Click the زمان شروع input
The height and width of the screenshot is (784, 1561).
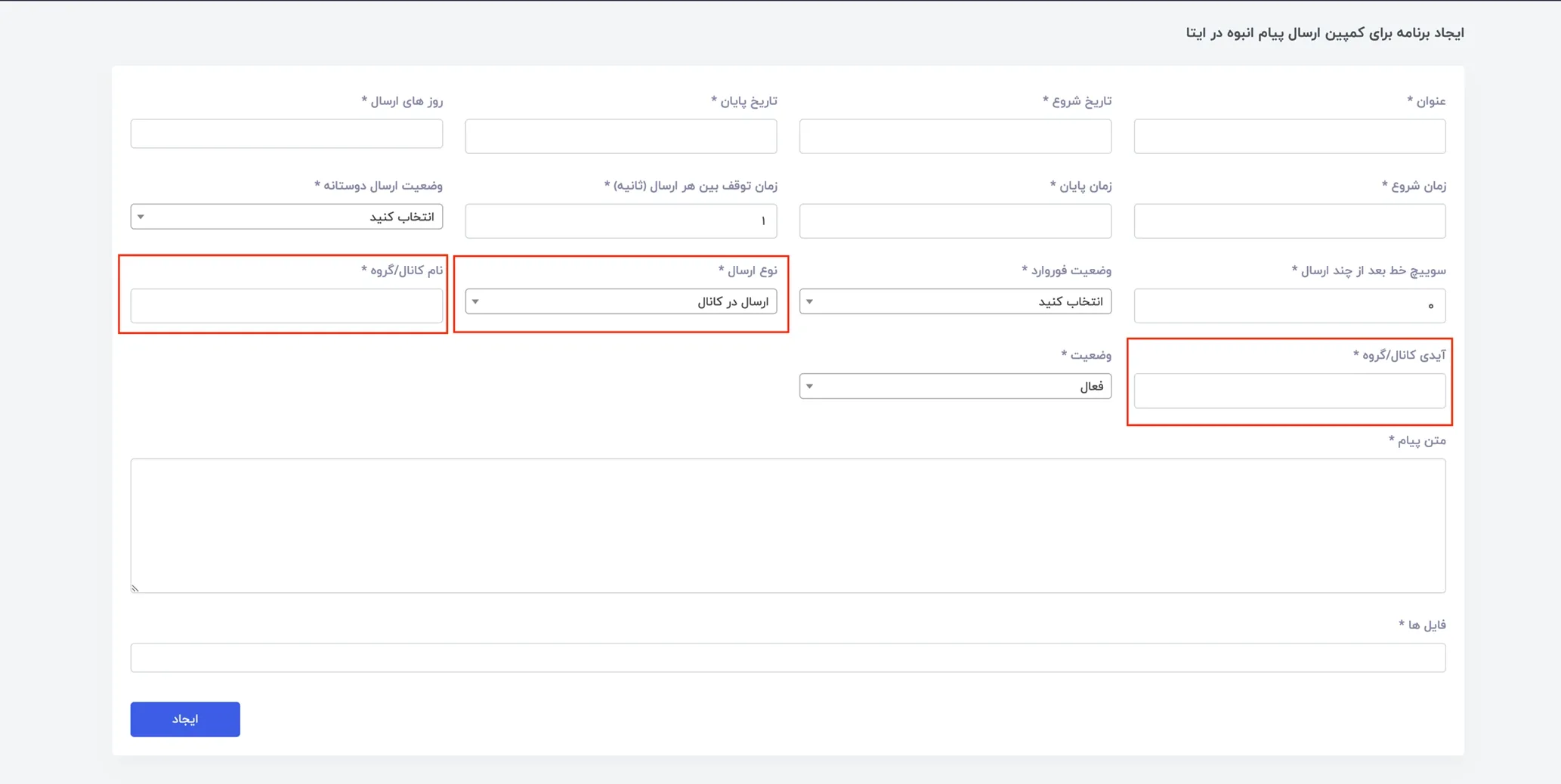(1290, 221)
